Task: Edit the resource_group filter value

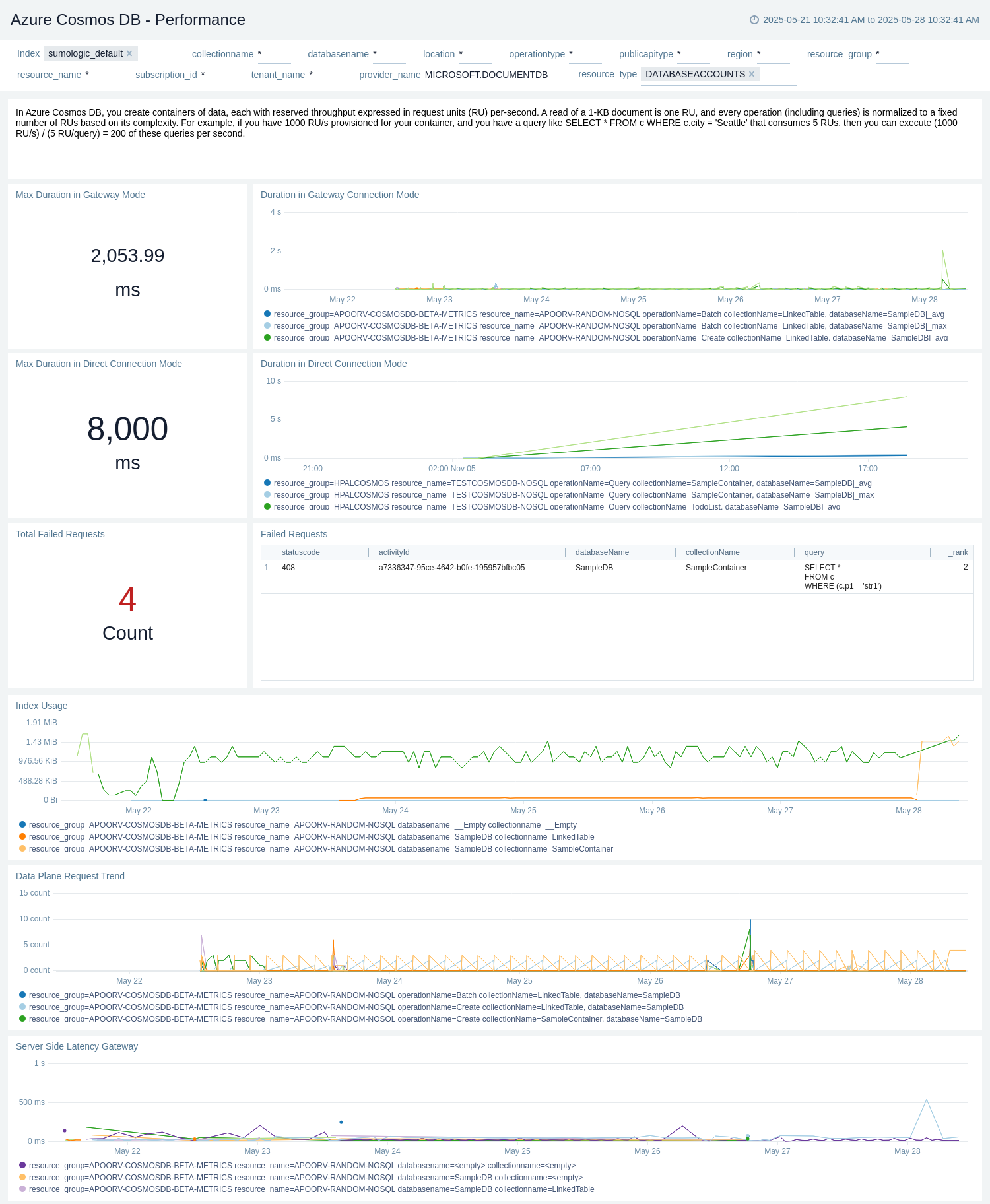Action: (x=892, y=54)
